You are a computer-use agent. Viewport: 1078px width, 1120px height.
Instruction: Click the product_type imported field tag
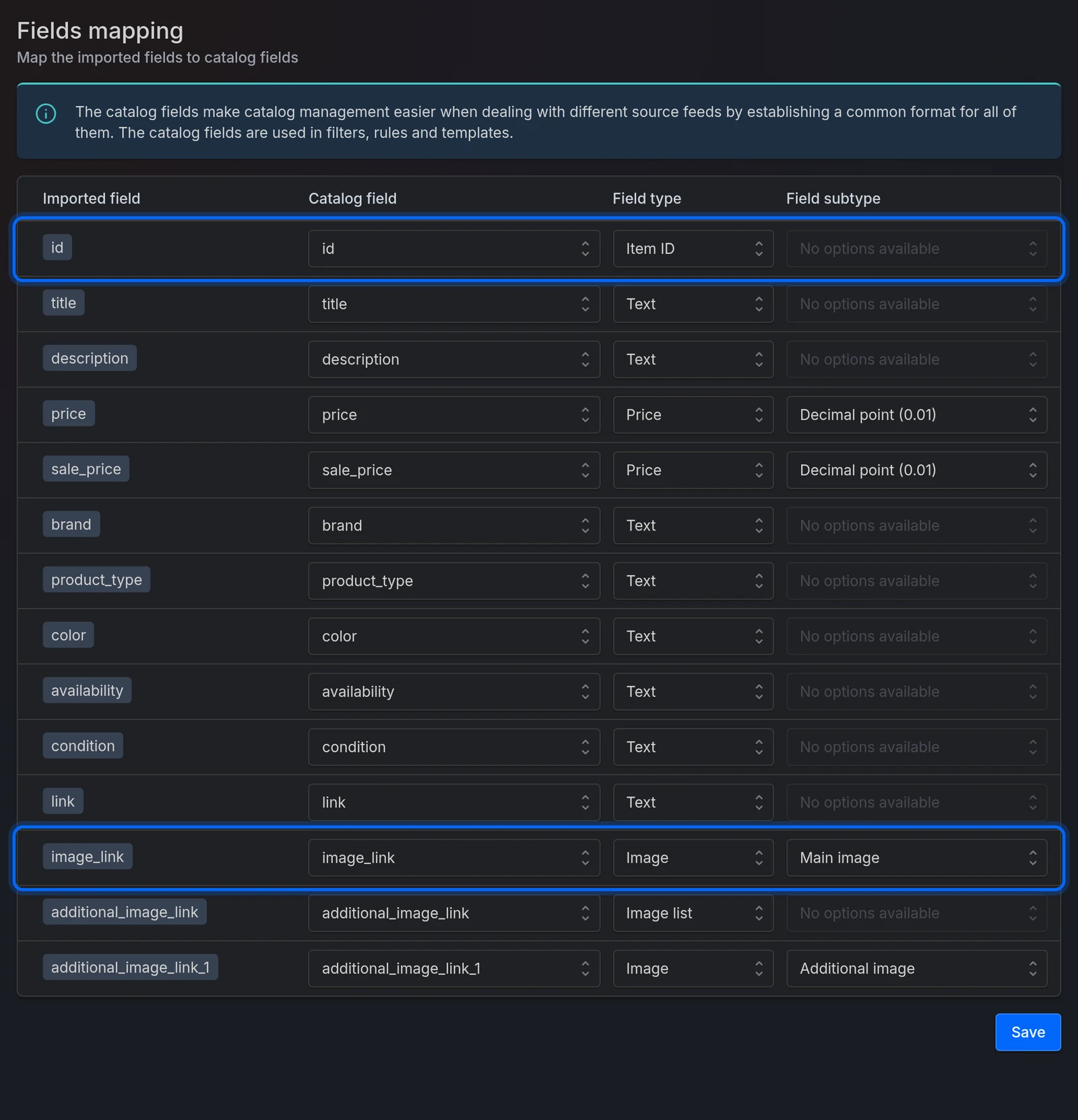point(96,579)
